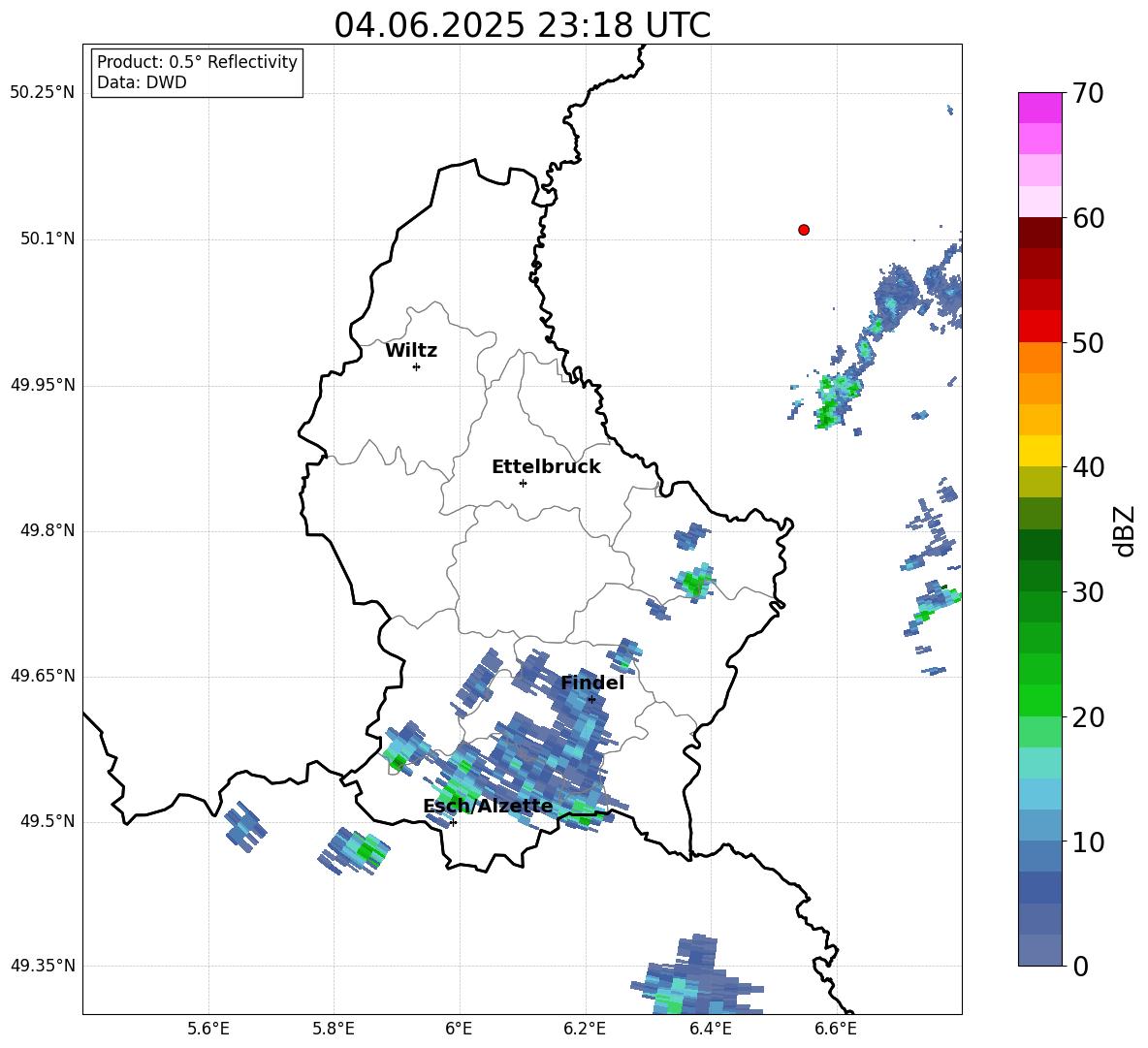
Task: Click the 49.65°N latitude label
Action: click(x=43, y=676)
